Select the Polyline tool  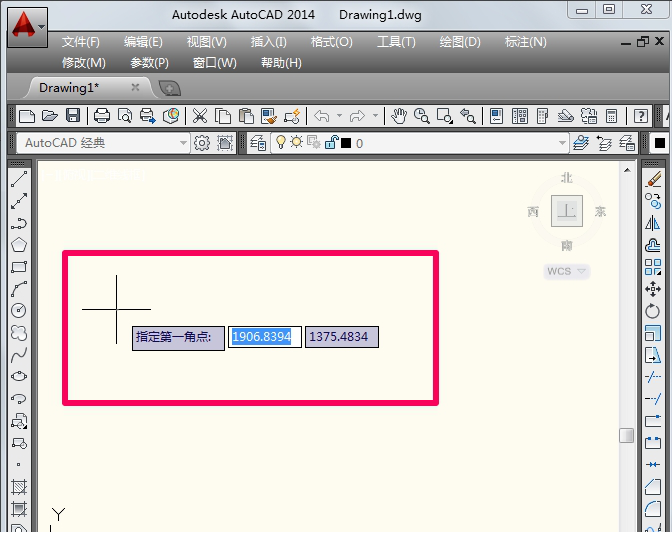coord(19,223)
